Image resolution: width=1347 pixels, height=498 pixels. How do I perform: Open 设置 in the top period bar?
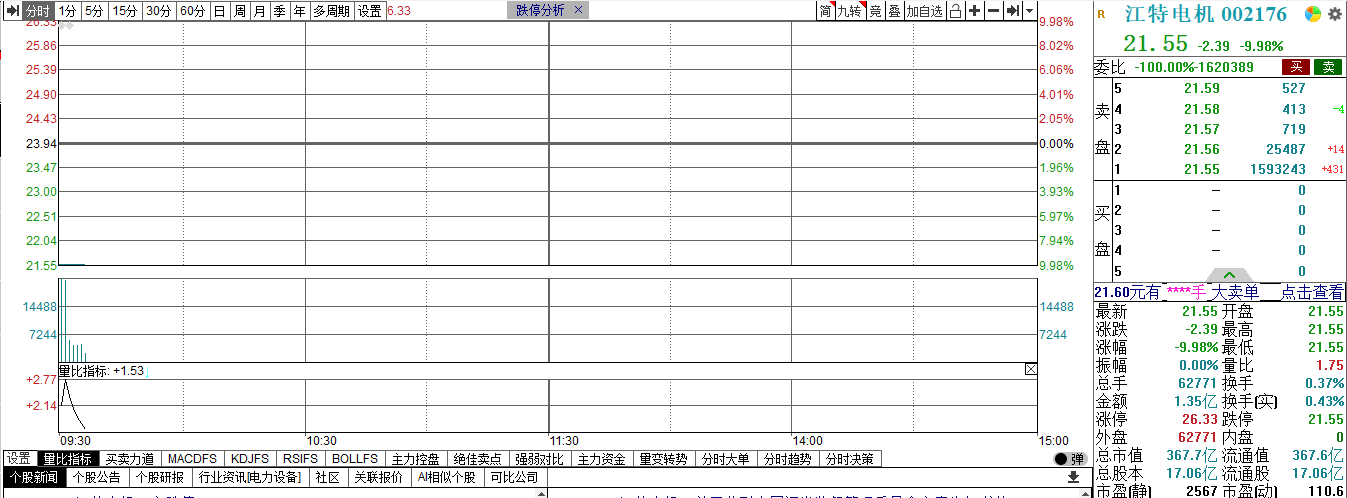click(370, 11)
